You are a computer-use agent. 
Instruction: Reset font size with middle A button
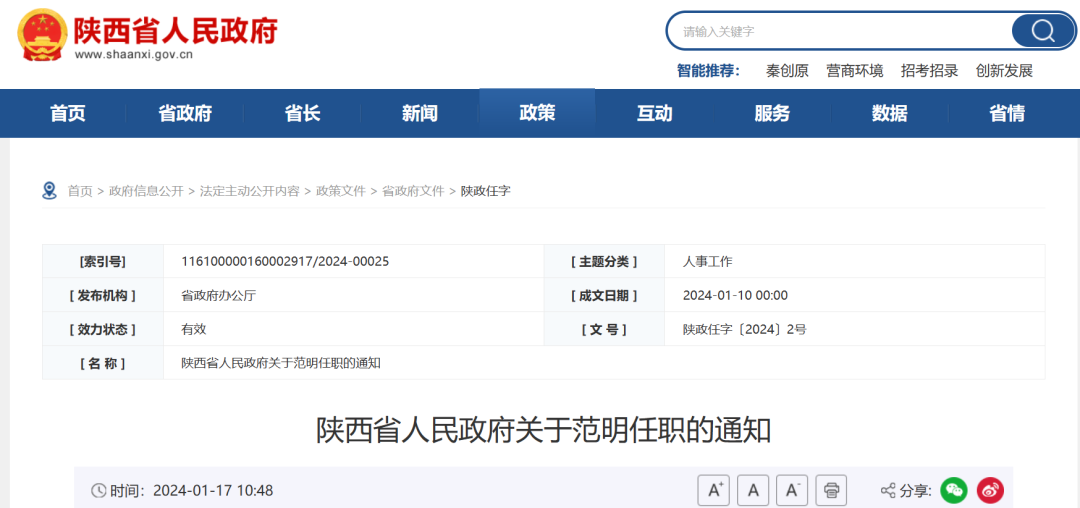pos(753,490)
